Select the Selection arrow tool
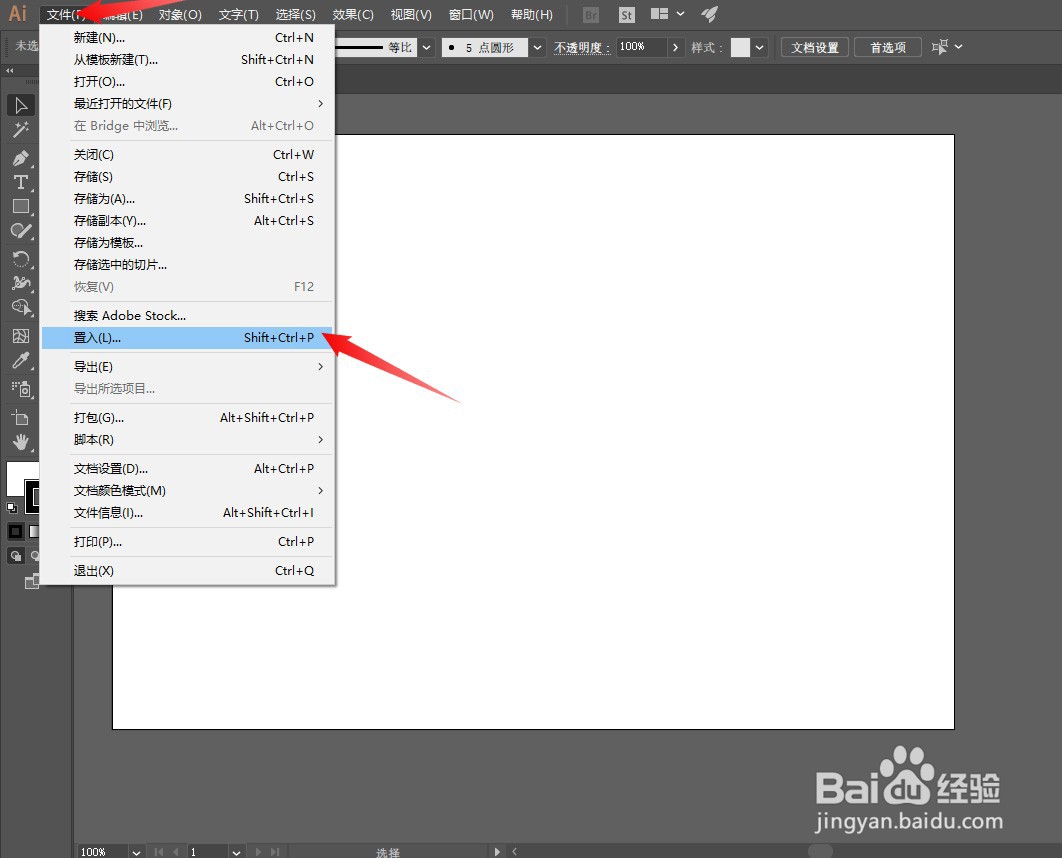The width and height of the screenshot is (1062, 858). point(21,106)
